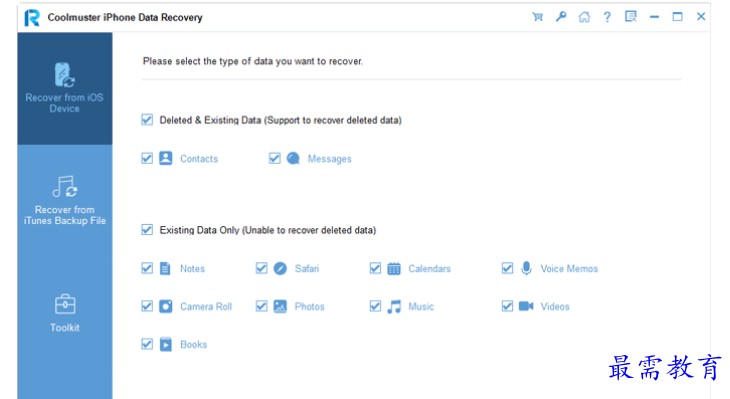The width and height of the screenshot is (730, 399).
Task: Click the Books icon
Action: point(165,345)
